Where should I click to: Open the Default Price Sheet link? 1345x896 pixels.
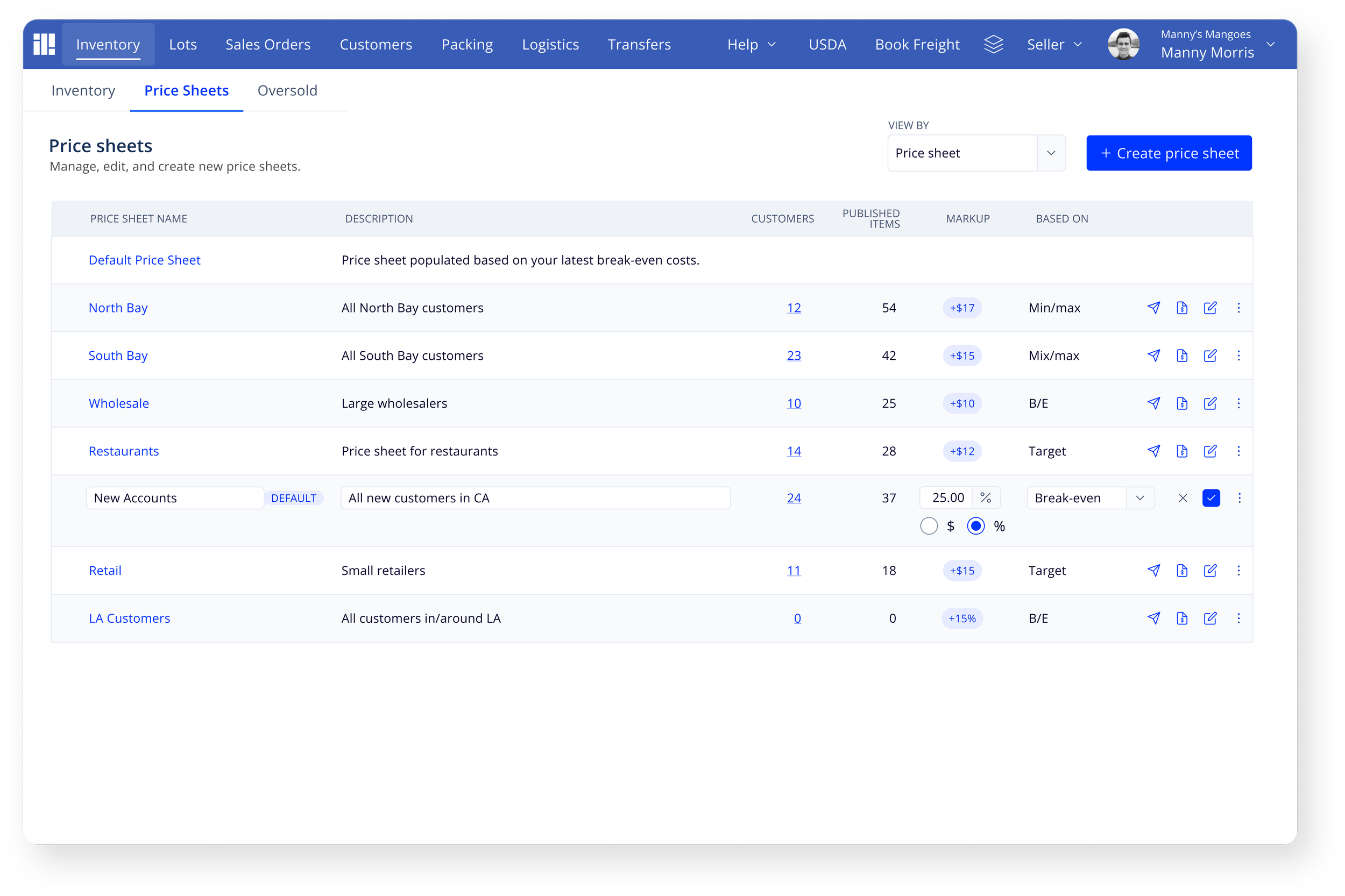pyautogui.click(x=145, y=260)
